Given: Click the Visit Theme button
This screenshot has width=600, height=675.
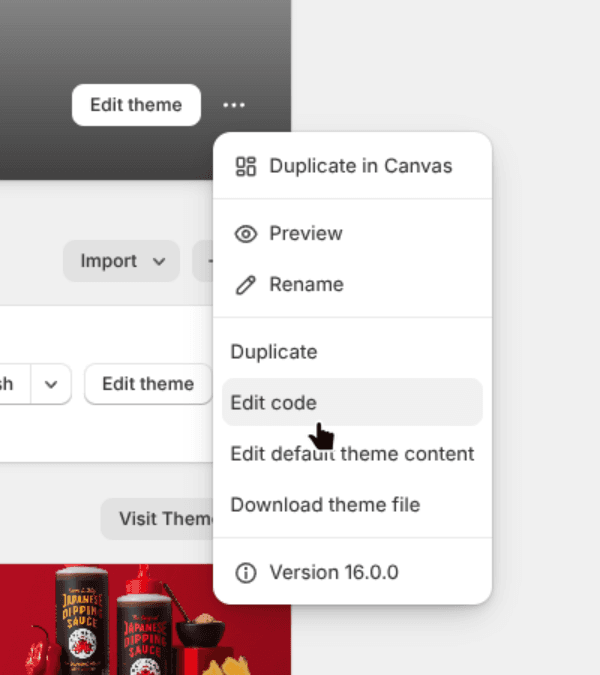Looking at the screenshot, I should point(158,519).
